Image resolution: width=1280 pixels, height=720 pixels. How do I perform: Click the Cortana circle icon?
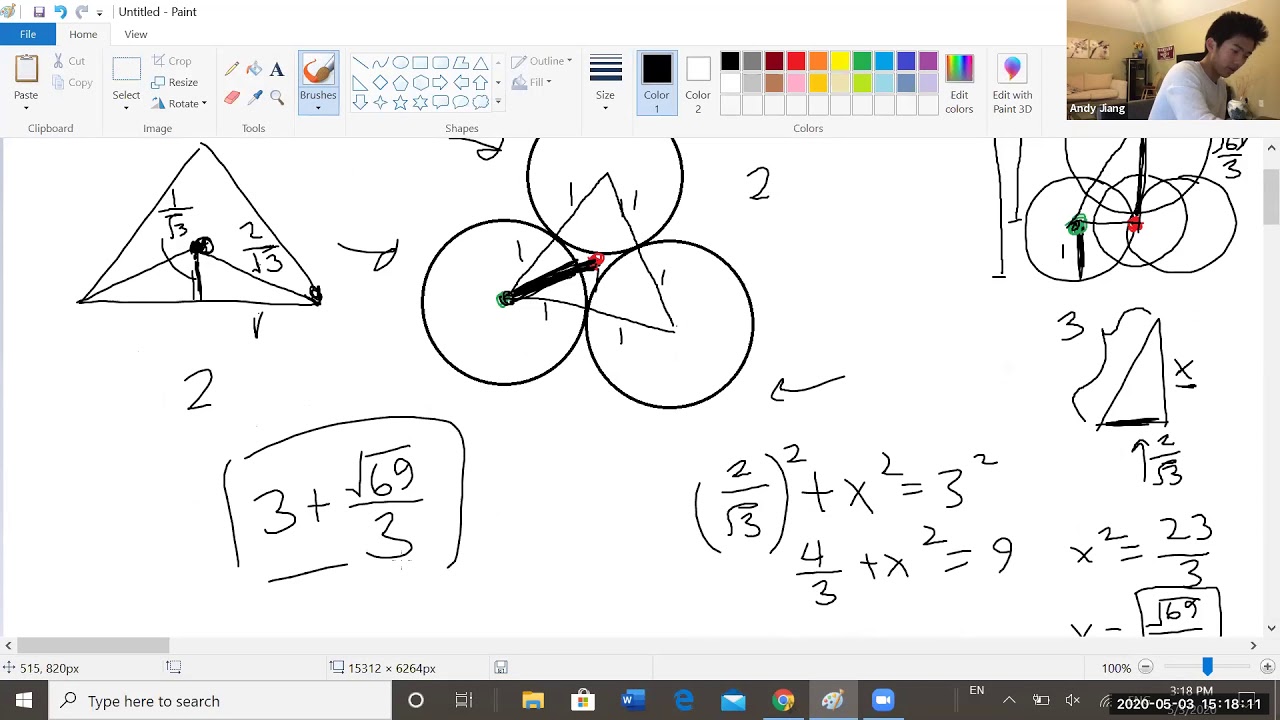(x=416, y=700)
